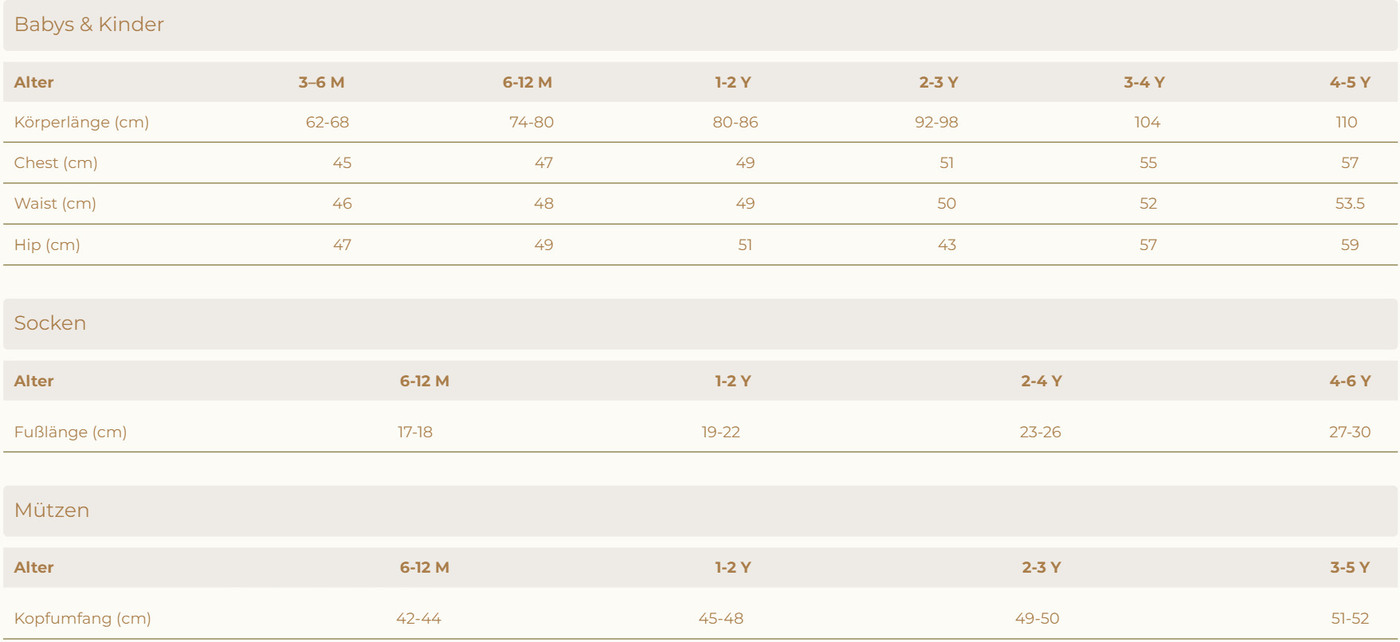Click the 'Waist (cm)' row label
1400x642 pixels.
55,204
